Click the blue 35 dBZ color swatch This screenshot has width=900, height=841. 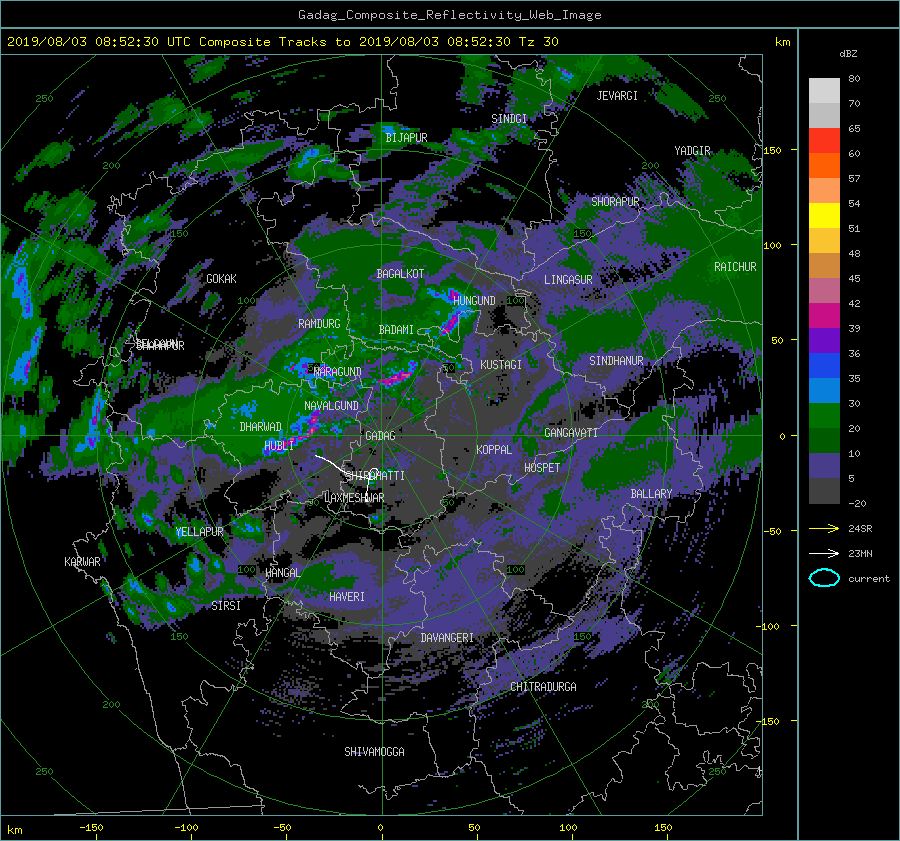tap(824, 365)
